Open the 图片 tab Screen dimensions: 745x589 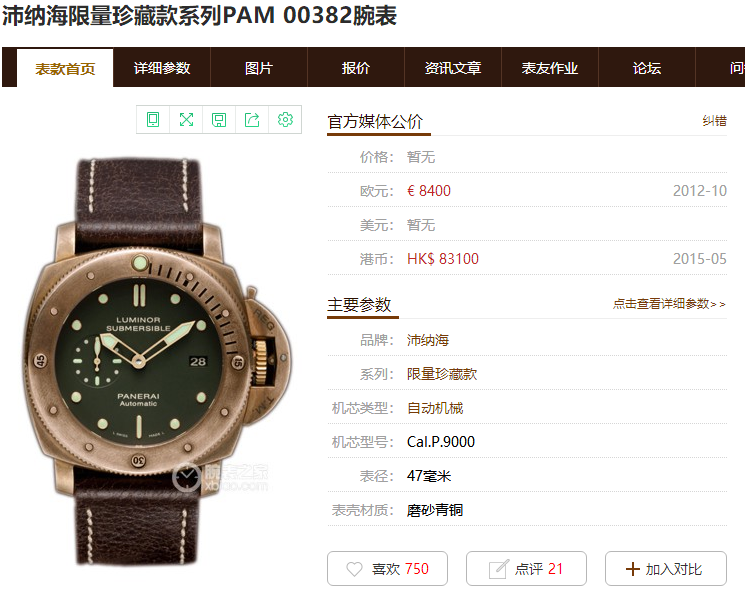pyautogui.click(x=259, y=68)
